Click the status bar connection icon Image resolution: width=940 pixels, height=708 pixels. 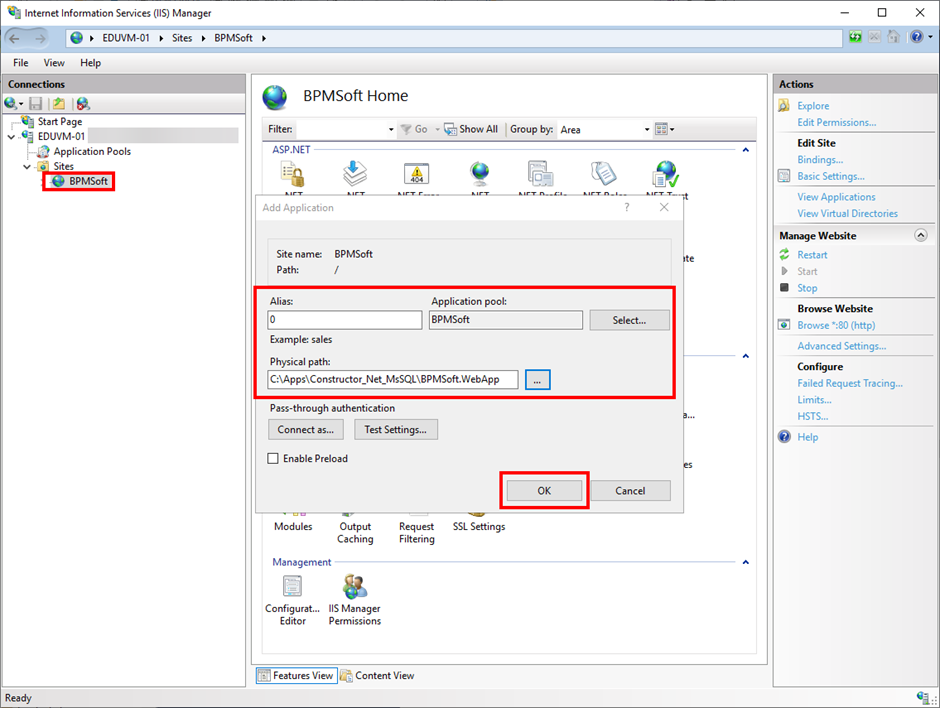(x=923, y=697)
